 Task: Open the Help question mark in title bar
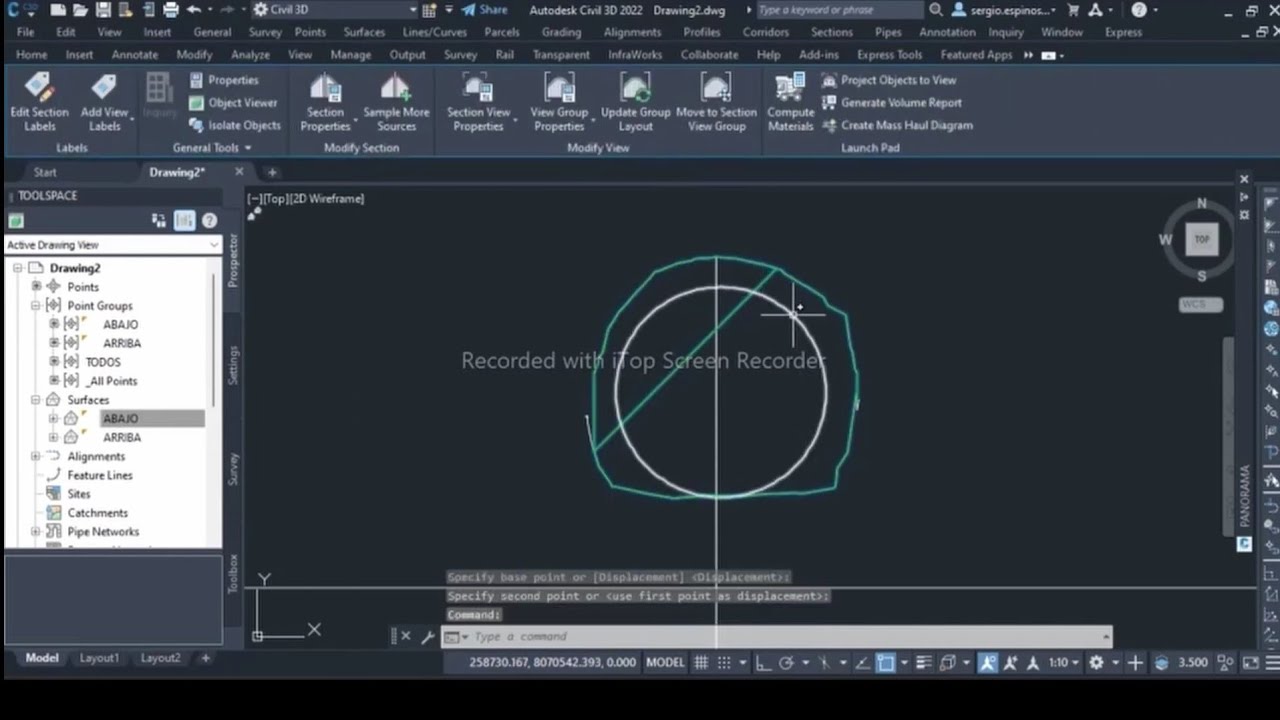pyautogui.click(x=1139, y=10)
